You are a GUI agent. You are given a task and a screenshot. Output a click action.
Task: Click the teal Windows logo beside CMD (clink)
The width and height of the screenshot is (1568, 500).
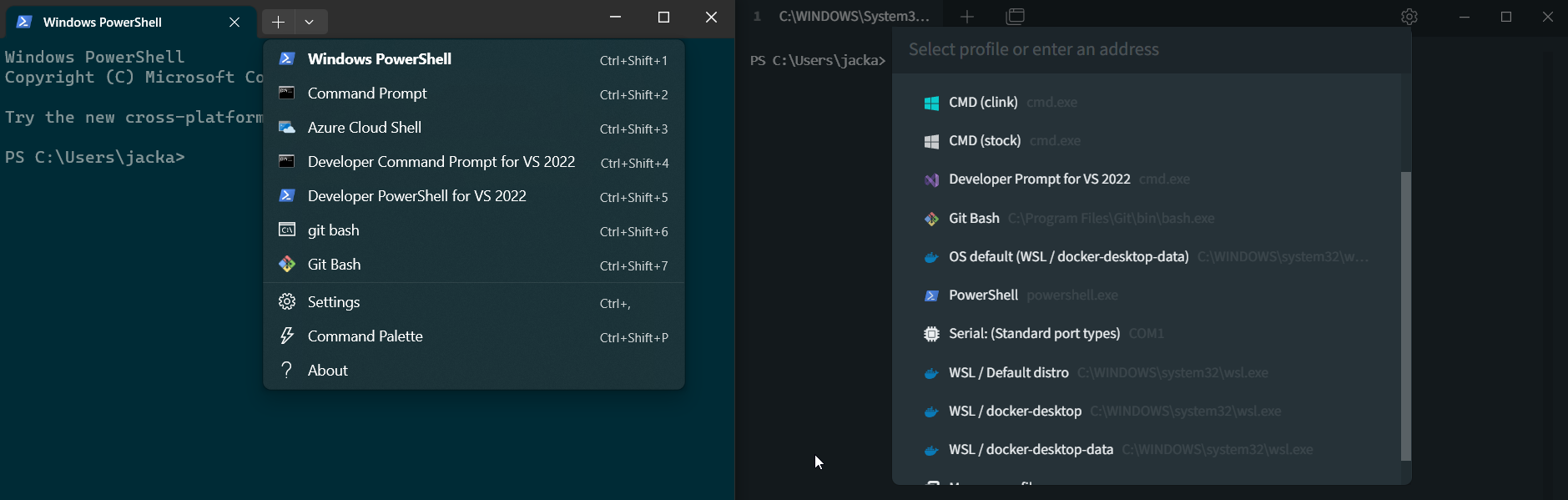point(931,103)
